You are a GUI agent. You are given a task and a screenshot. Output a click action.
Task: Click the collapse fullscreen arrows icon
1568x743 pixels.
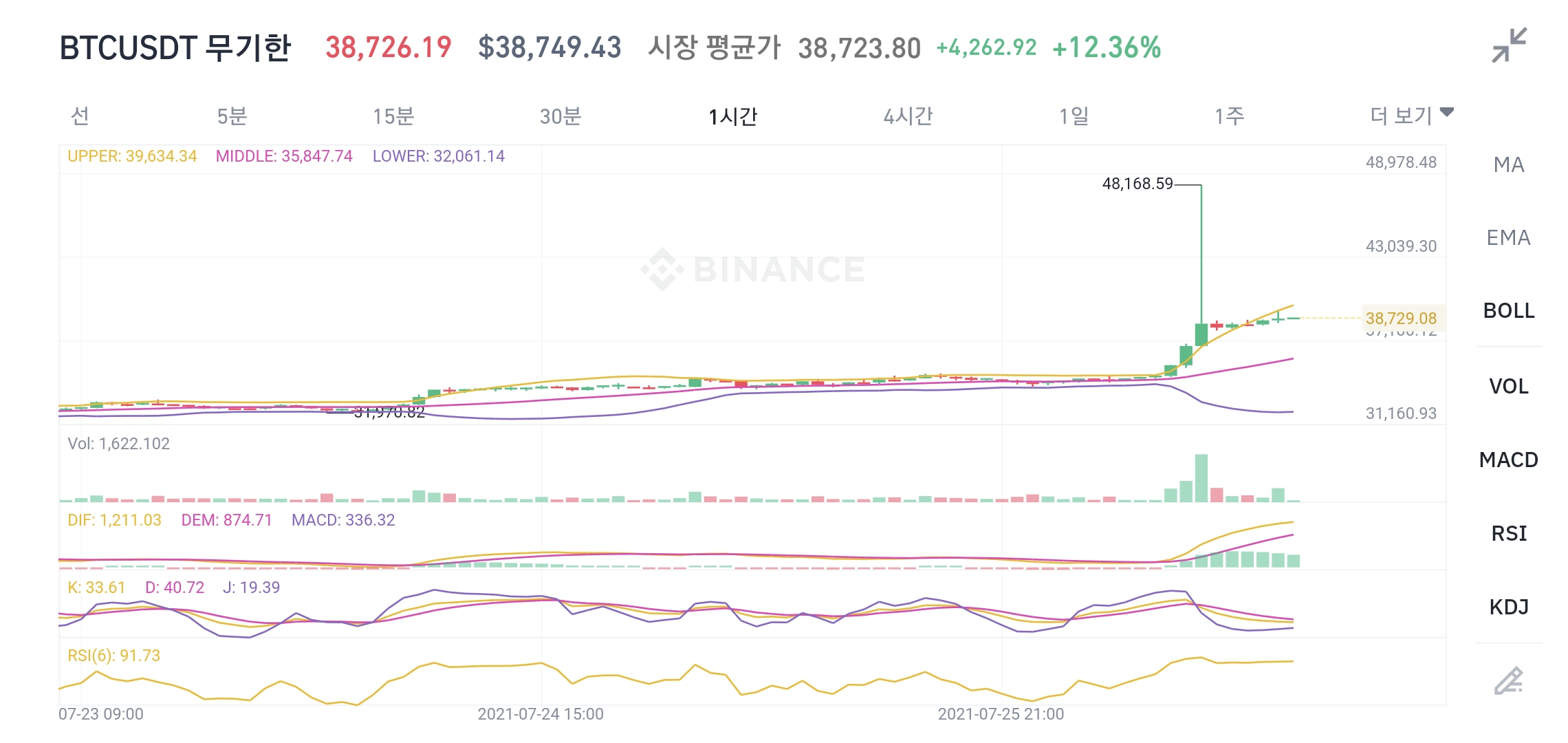(x=1509, y=45)
